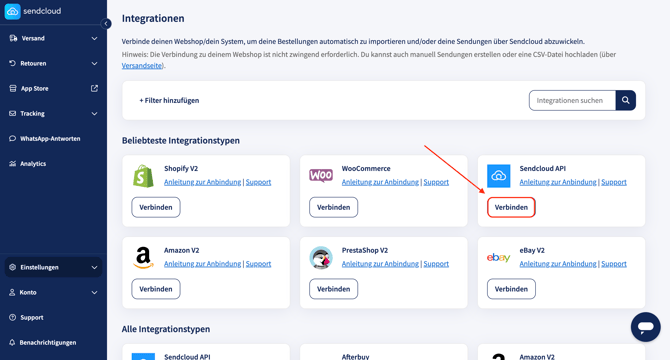Image resolution: width=670 pixels, height=360 pixels.
Task: Click the PrestaShop mascot icon
Action: click(x=321, y=258)
